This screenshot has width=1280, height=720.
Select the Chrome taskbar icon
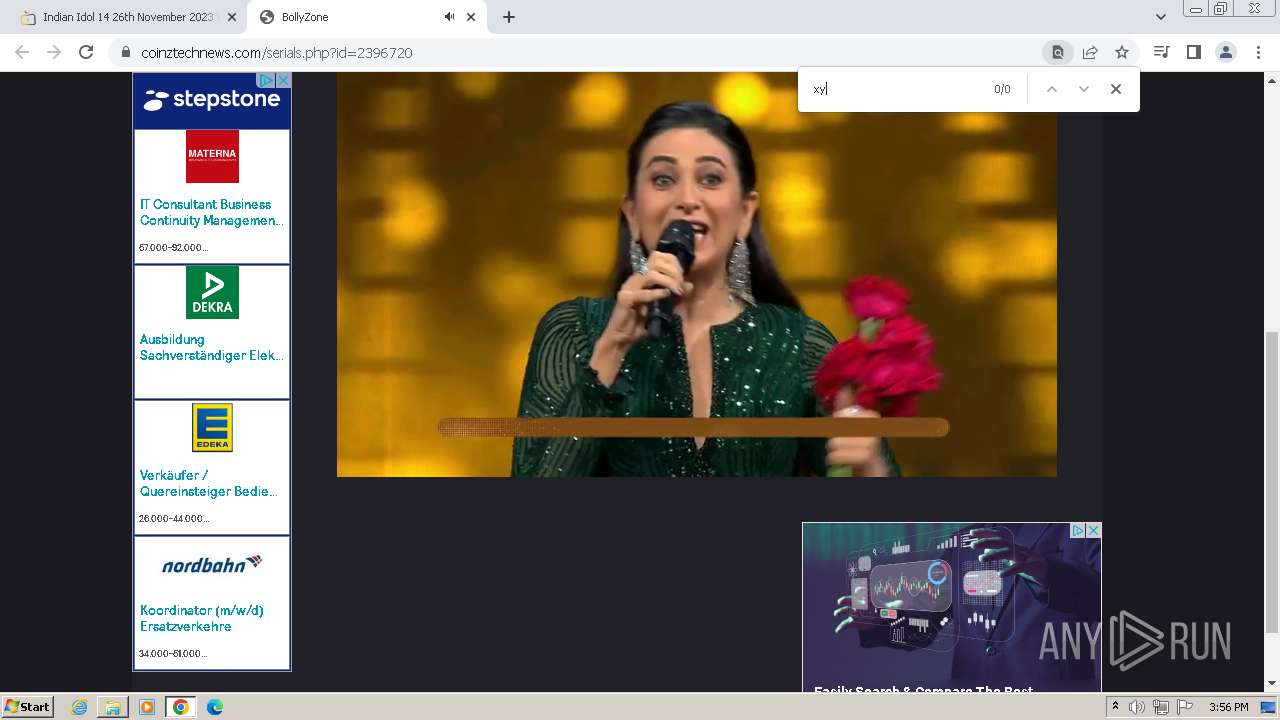180,707
